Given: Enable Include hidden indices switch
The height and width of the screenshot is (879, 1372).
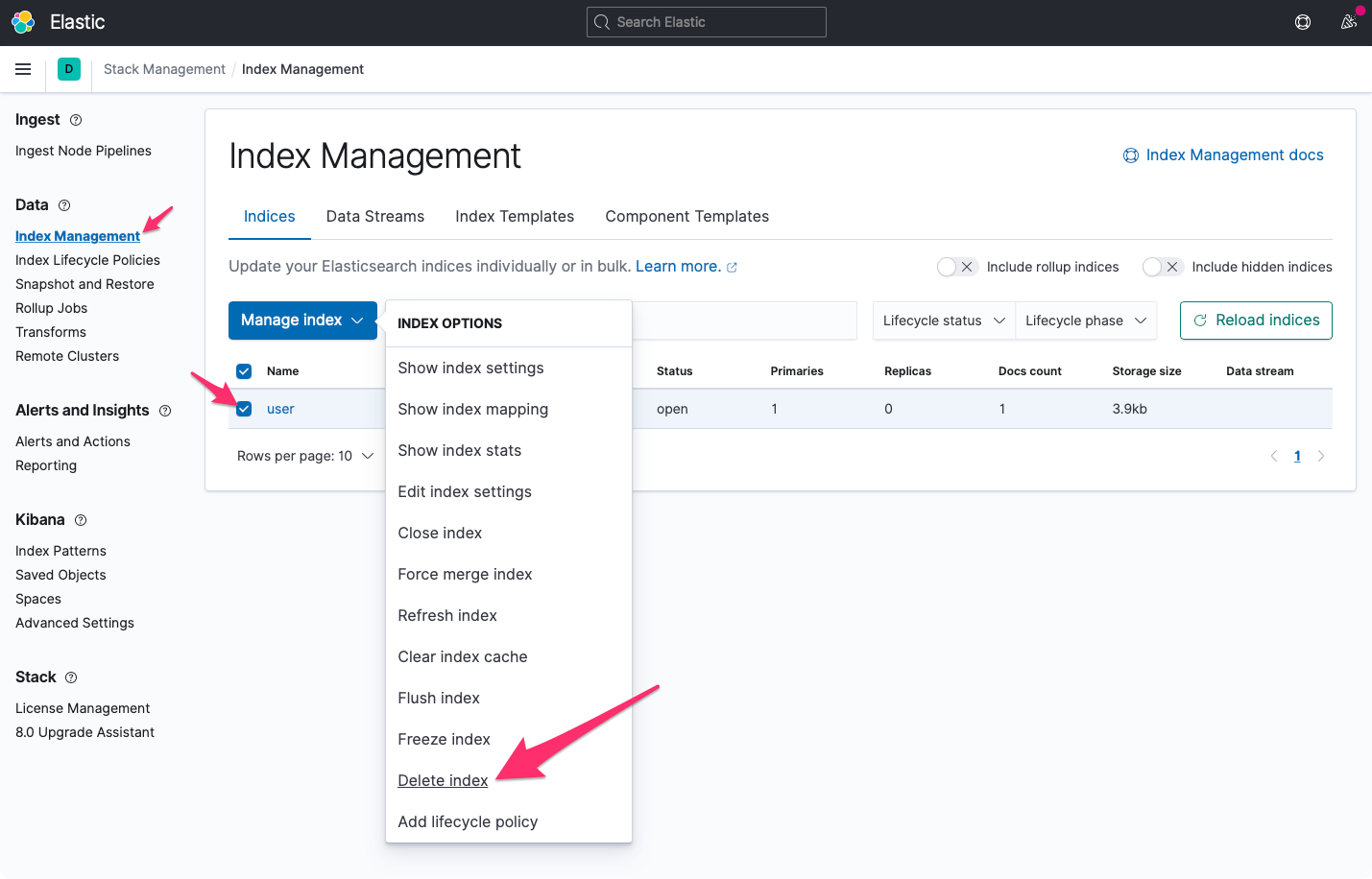Looking at the screenshot, I should pos(1162,267).
